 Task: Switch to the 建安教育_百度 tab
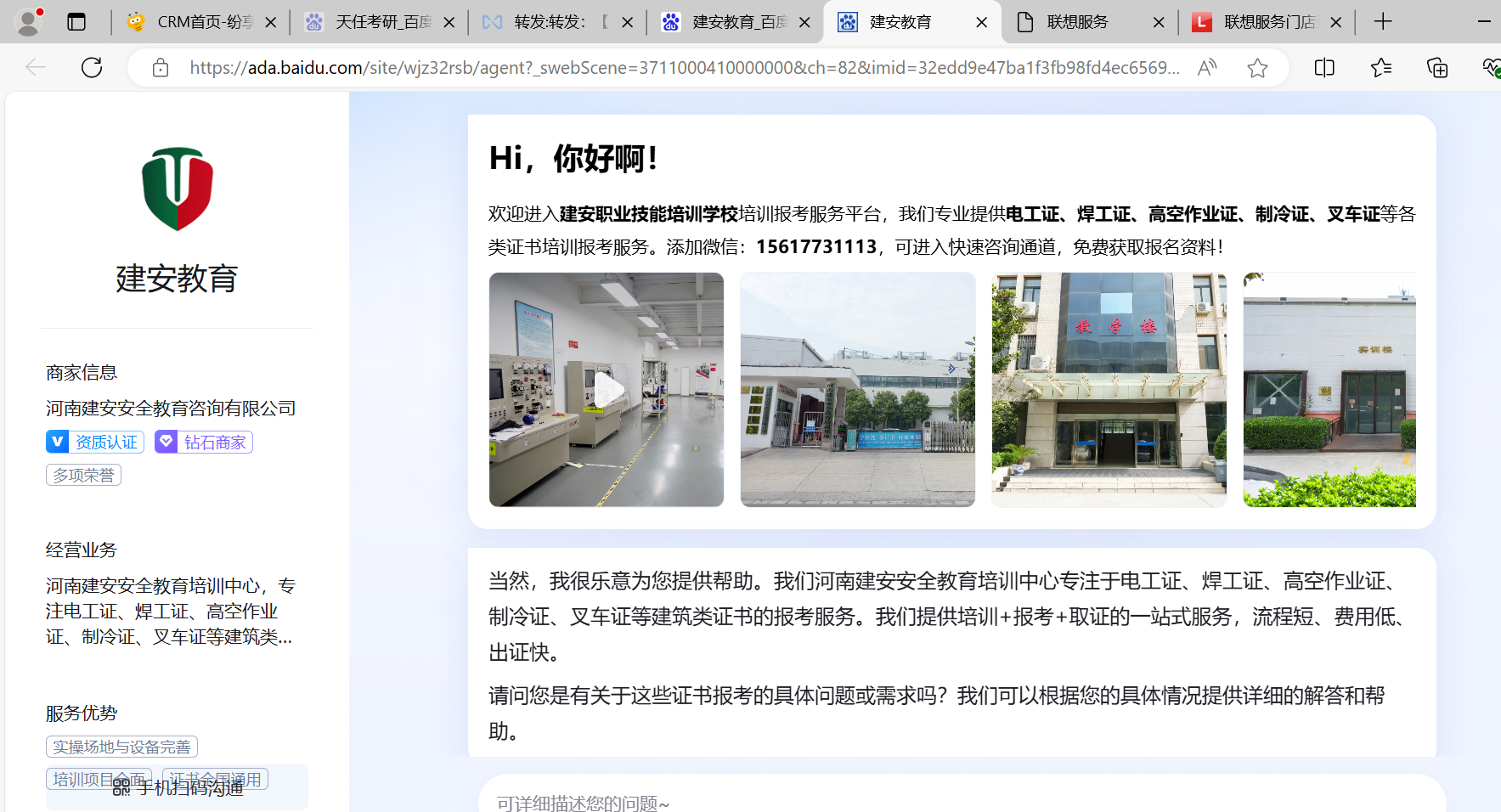tap(734, 22)
